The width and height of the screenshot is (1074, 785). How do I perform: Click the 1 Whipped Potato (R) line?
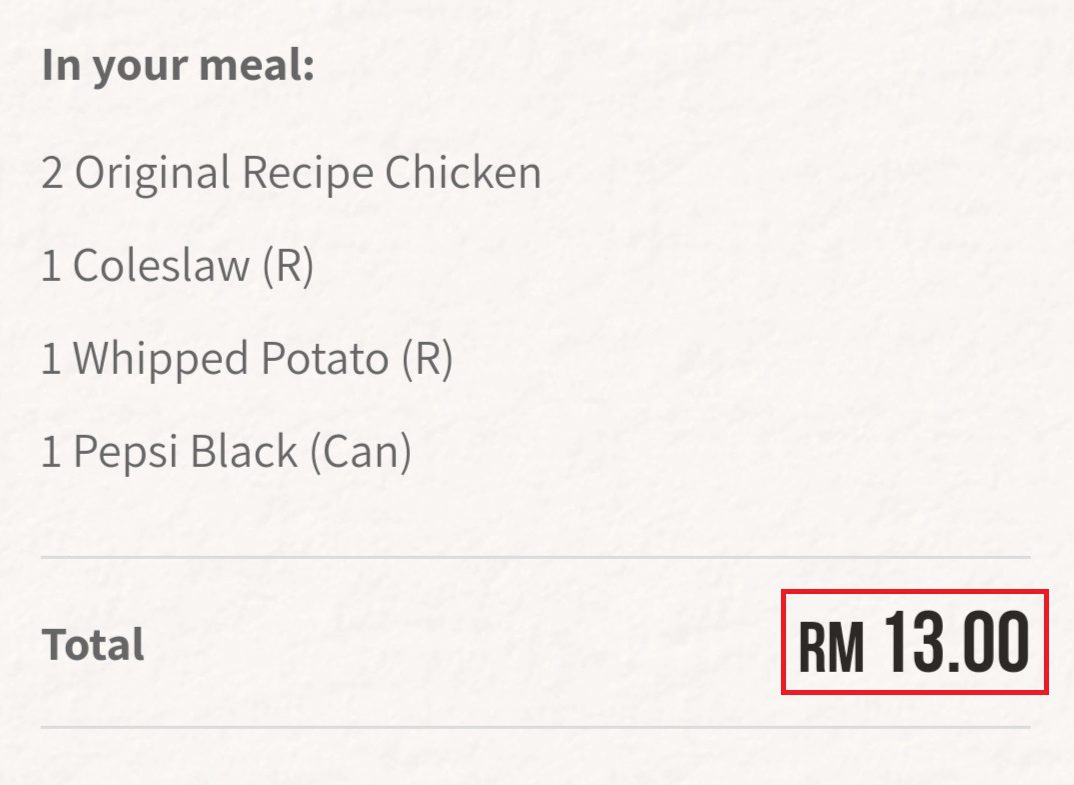pyautogui.click(x=247, y=359)
